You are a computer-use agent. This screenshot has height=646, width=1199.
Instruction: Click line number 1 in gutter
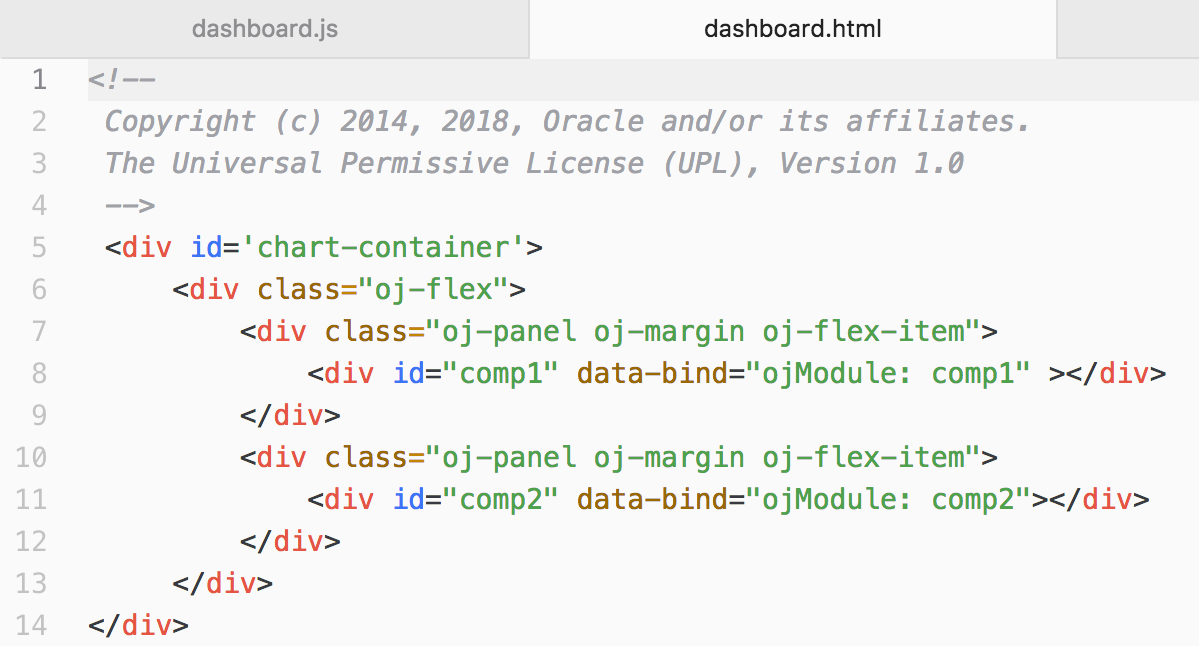[x=39, y=80]
